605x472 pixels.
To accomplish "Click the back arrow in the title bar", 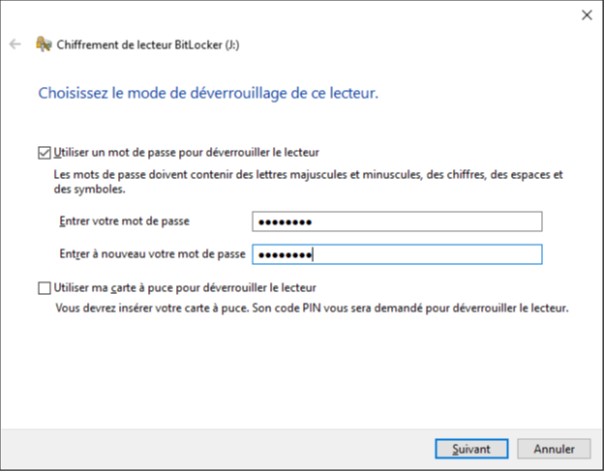I will click(14, 44).
